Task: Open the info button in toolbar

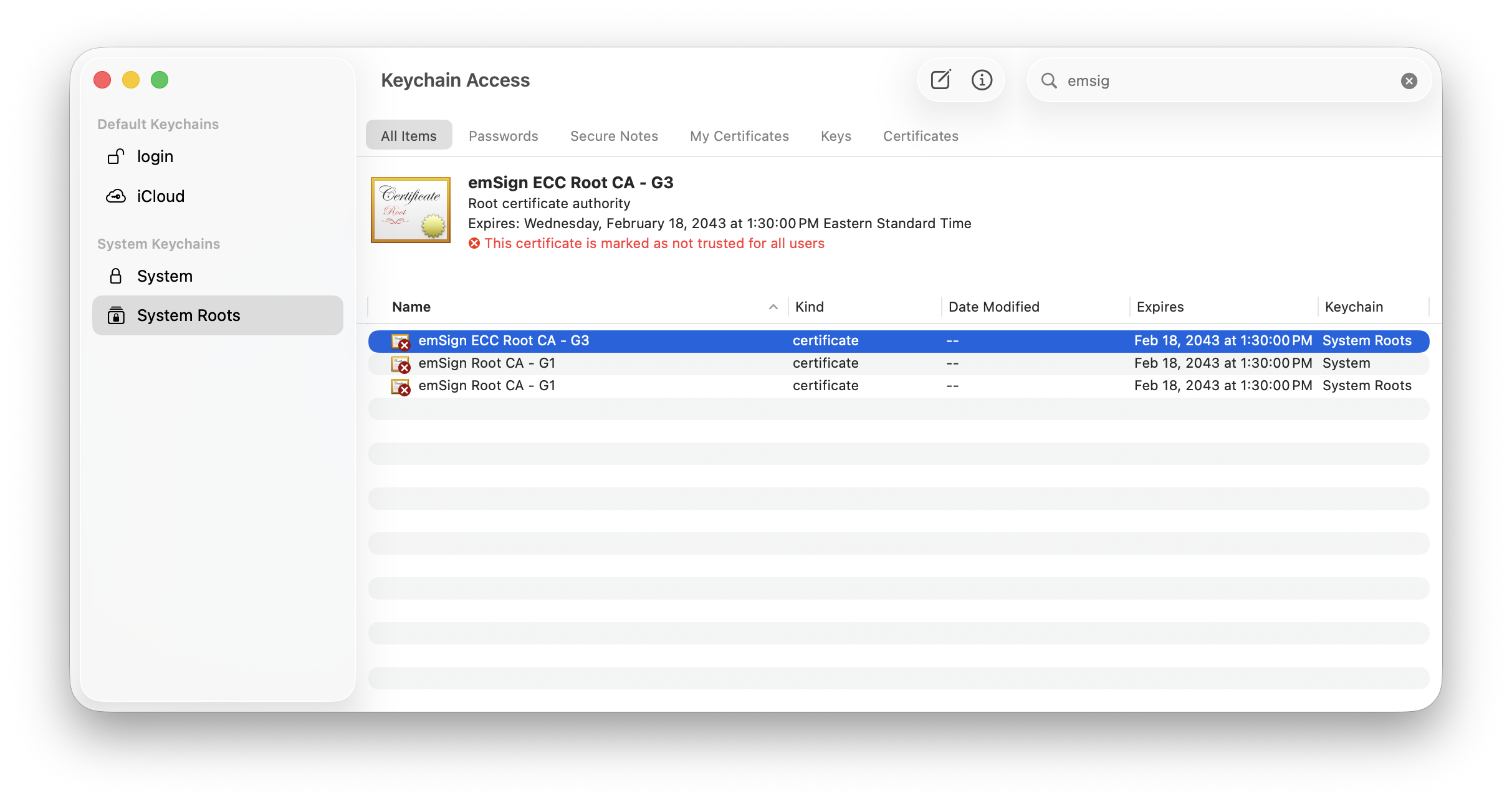Action: (x=982, y=80)
